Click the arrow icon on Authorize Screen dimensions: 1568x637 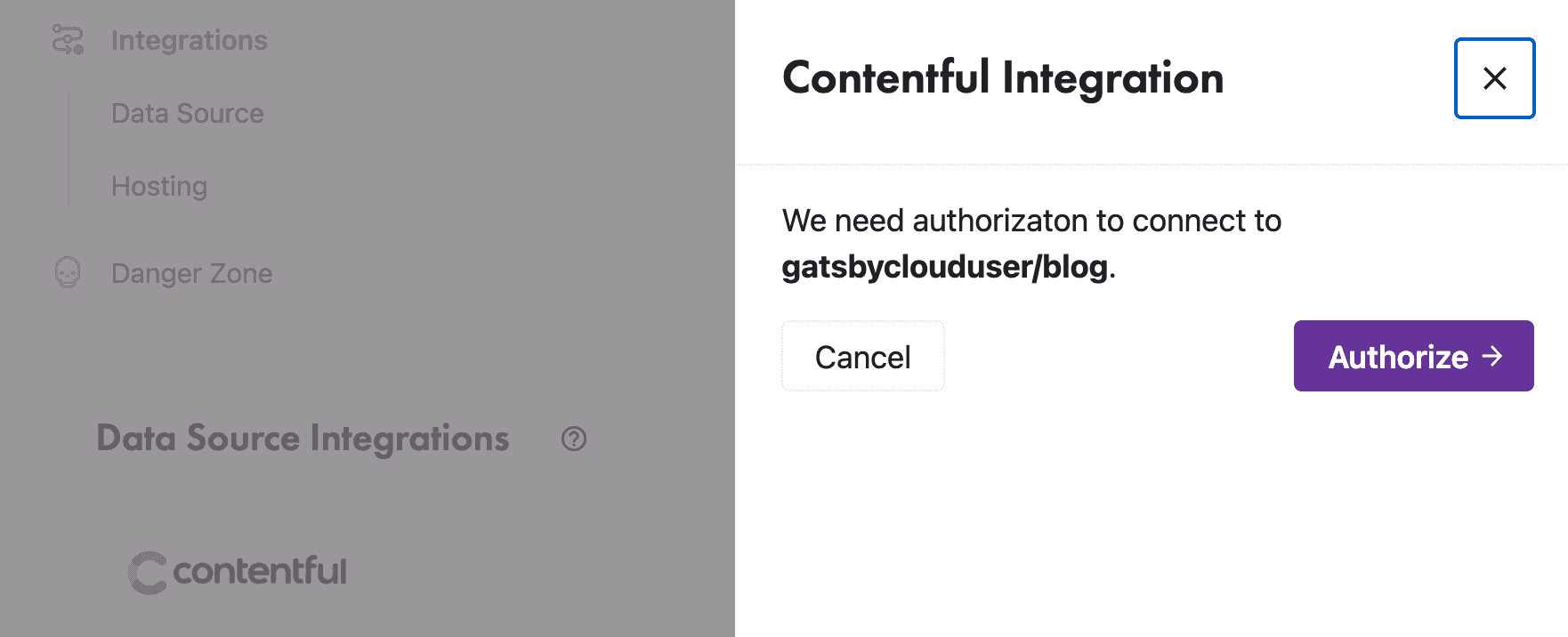click(1492, 357)
